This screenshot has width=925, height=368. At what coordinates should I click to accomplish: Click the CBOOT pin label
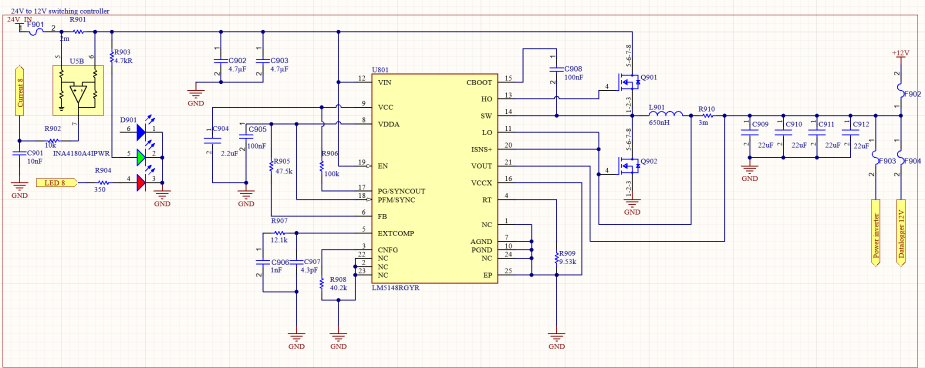479,82
